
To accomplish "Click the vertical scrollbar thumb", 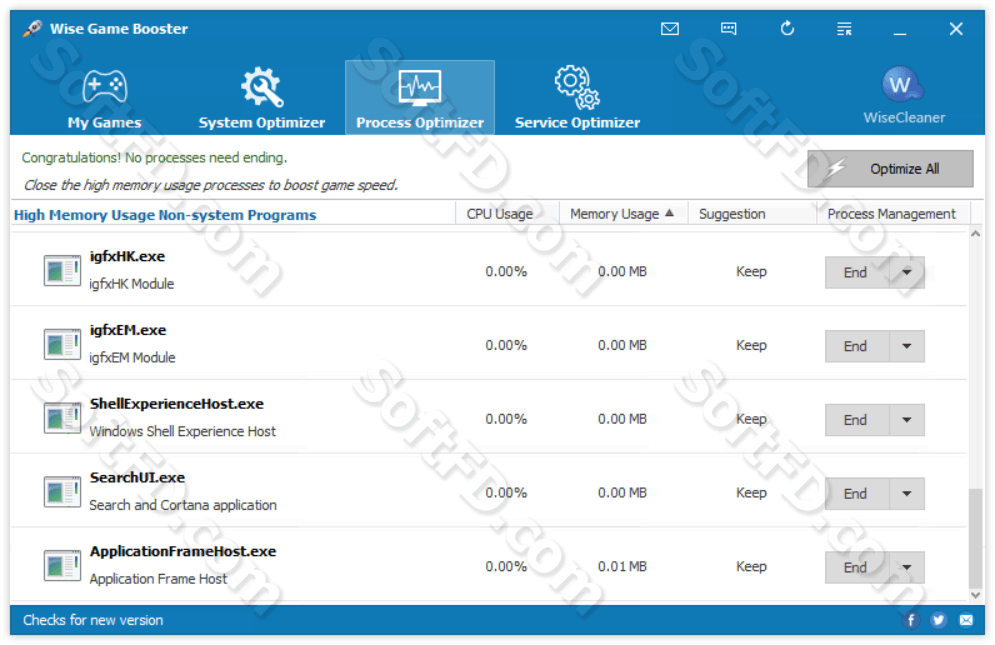I will (975, 538).
